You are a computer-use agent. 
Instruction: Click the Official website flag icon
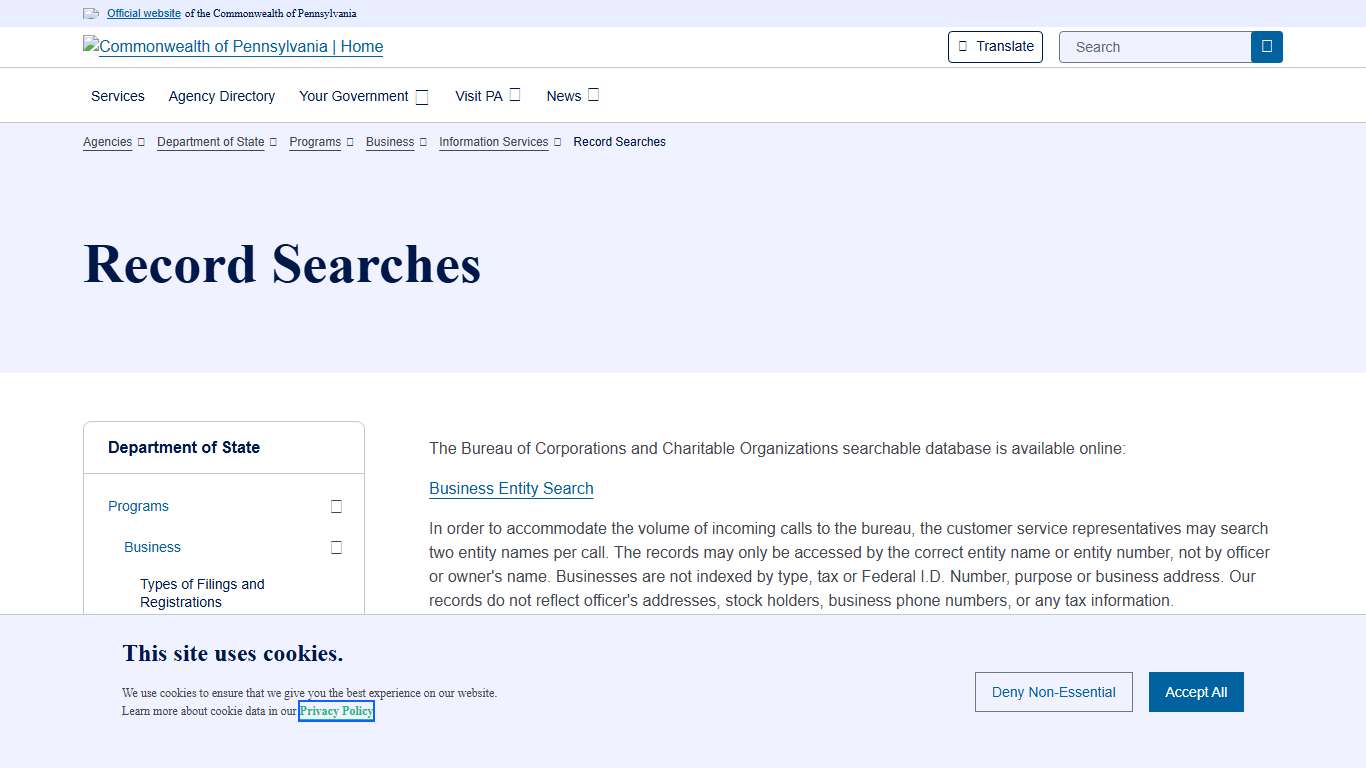pos(91,13)
